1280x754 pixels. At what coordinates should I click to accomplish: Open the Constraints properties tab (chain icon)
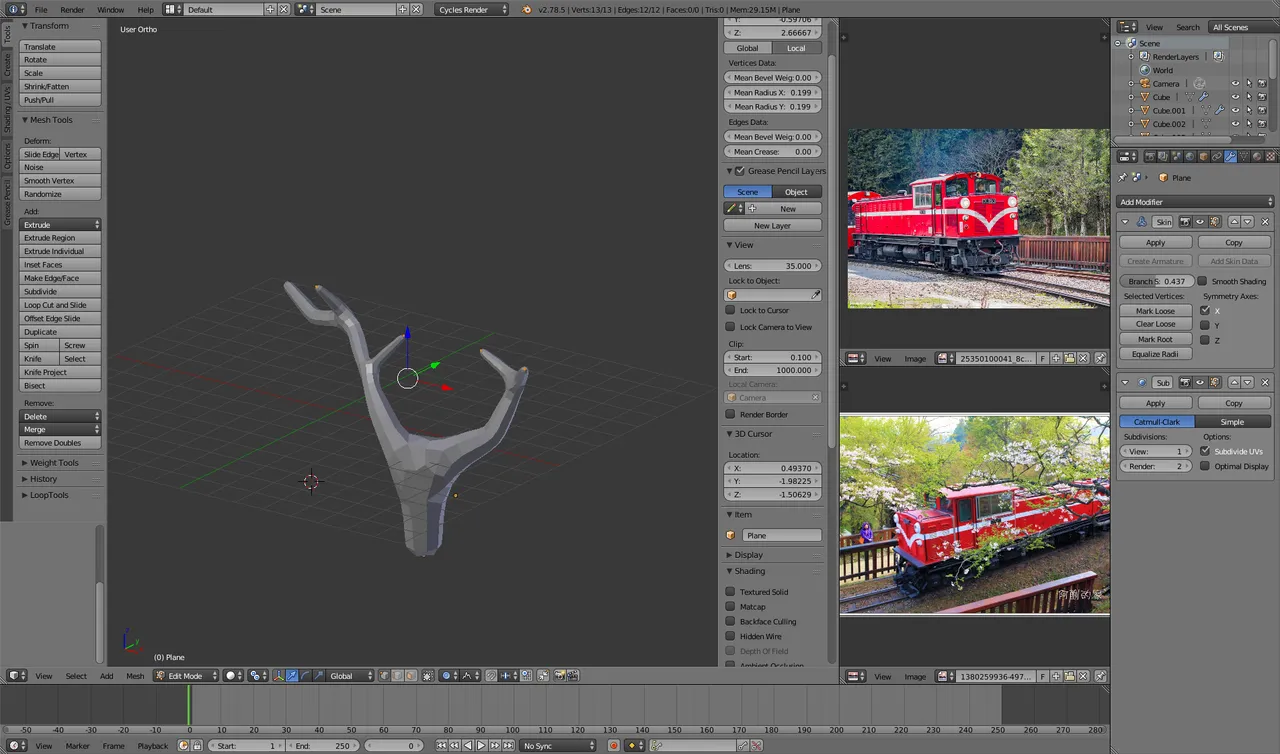1217,156
